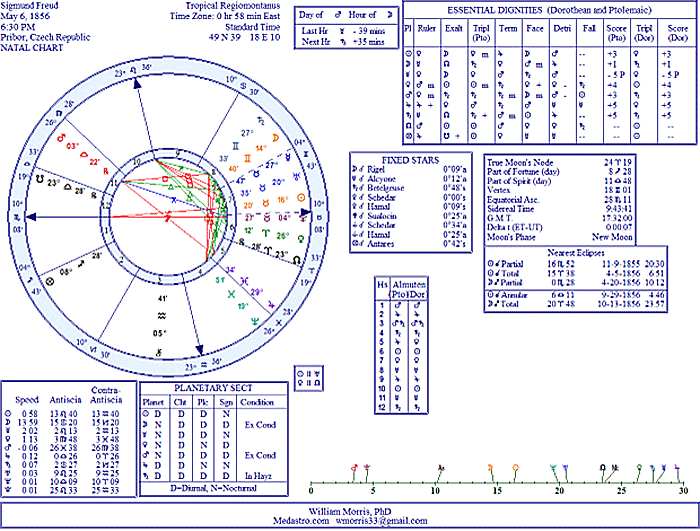This screenshot has height=531, width=700.
Task: Click the FIXED STARS heading
Action: (x=410, y=160)
